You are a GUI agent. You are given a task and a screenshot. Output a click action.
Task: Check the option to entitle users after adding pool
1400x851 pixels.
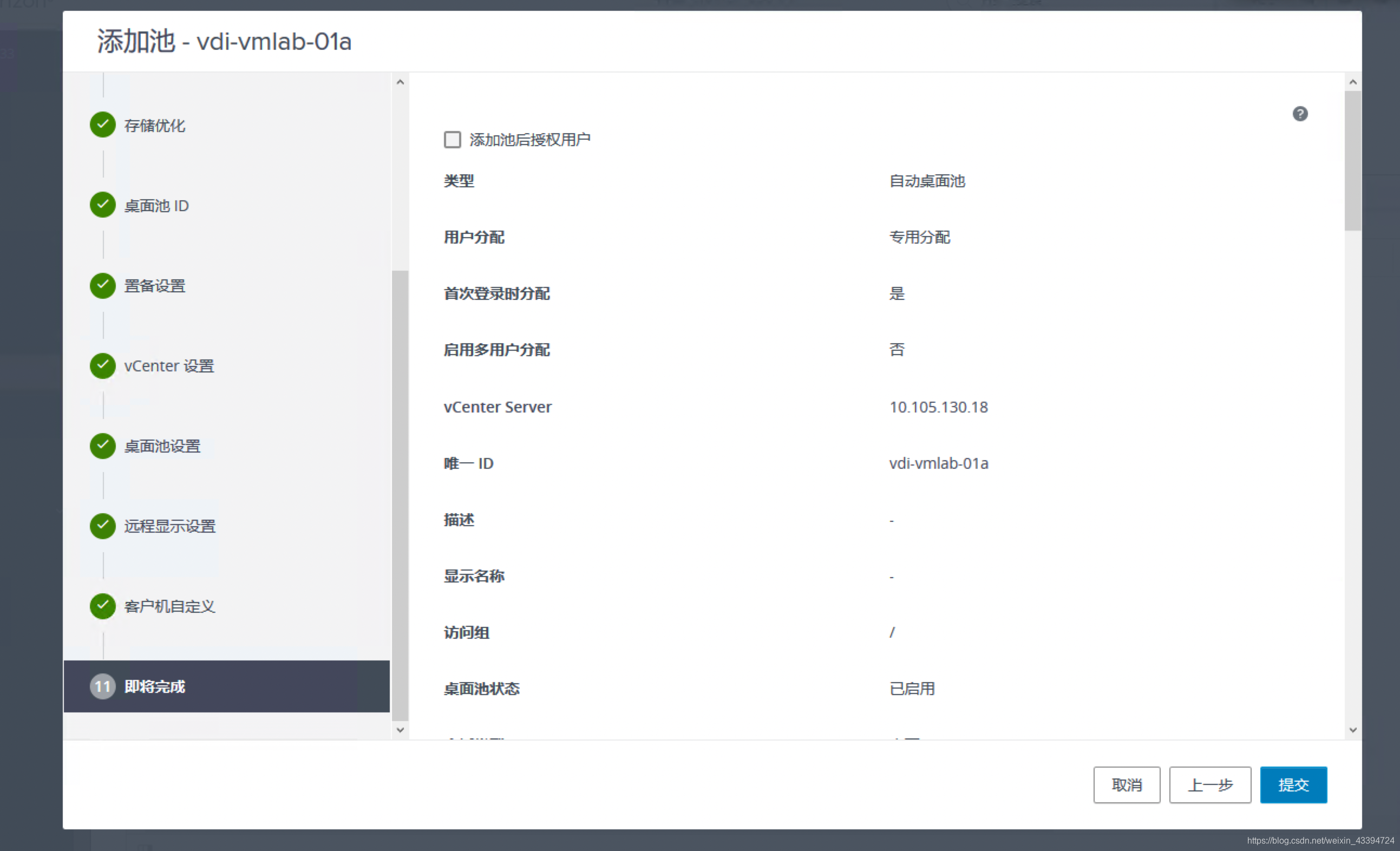coord(452,139)
